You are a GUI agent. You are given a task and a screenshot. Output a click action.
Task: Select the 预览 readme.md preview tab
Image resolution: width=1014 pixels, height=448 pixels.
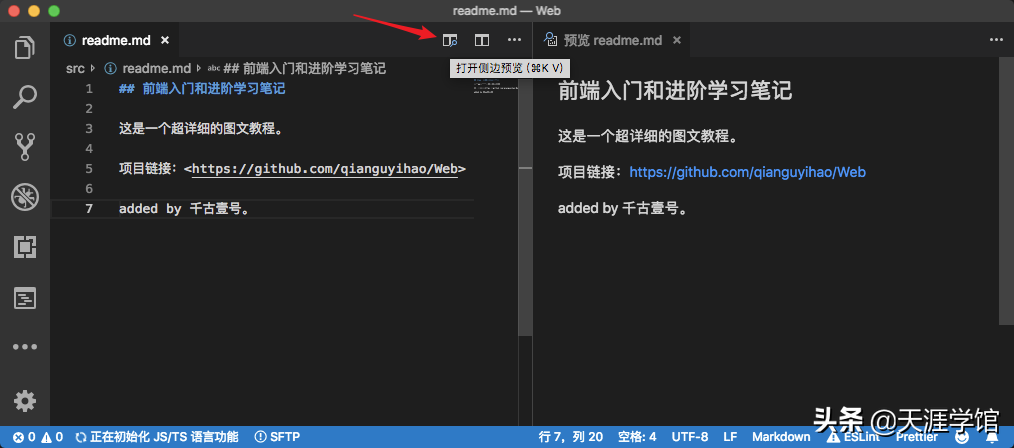(612, 40)
